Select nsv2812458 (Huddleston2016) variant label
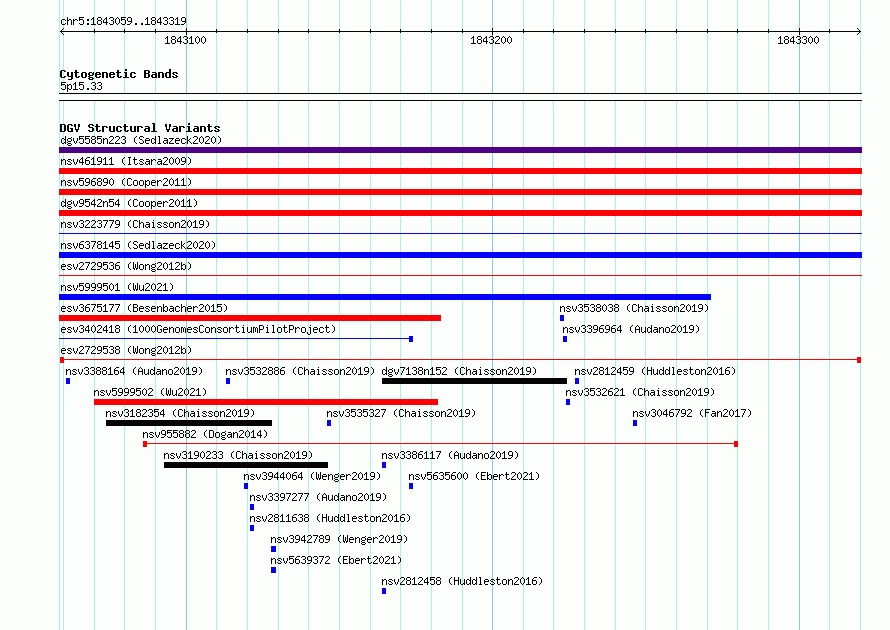 (462, 581)
